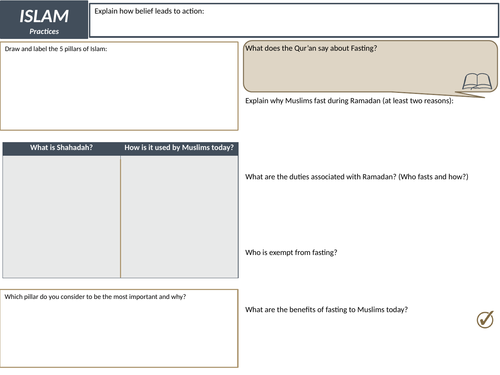The image size is (500, 375).
Task: Click 'What are the duties associated with Ramadan?'
Action: [357, 177]
